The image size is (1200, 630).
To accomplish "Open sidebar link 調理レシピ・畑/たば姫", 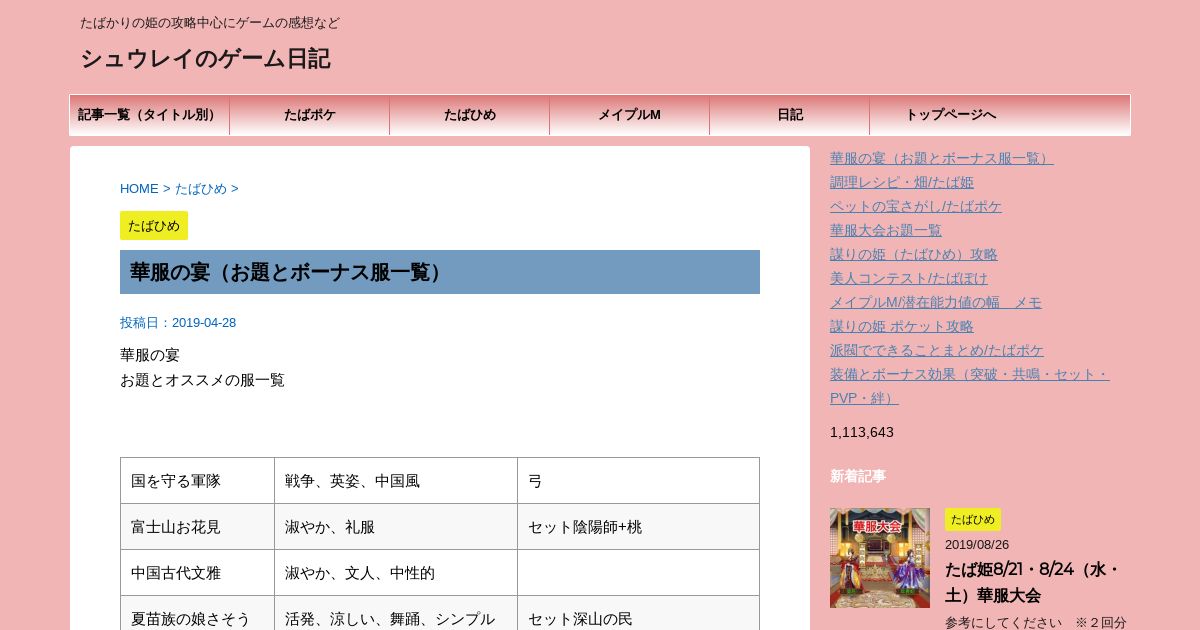I will click(902, 182).
